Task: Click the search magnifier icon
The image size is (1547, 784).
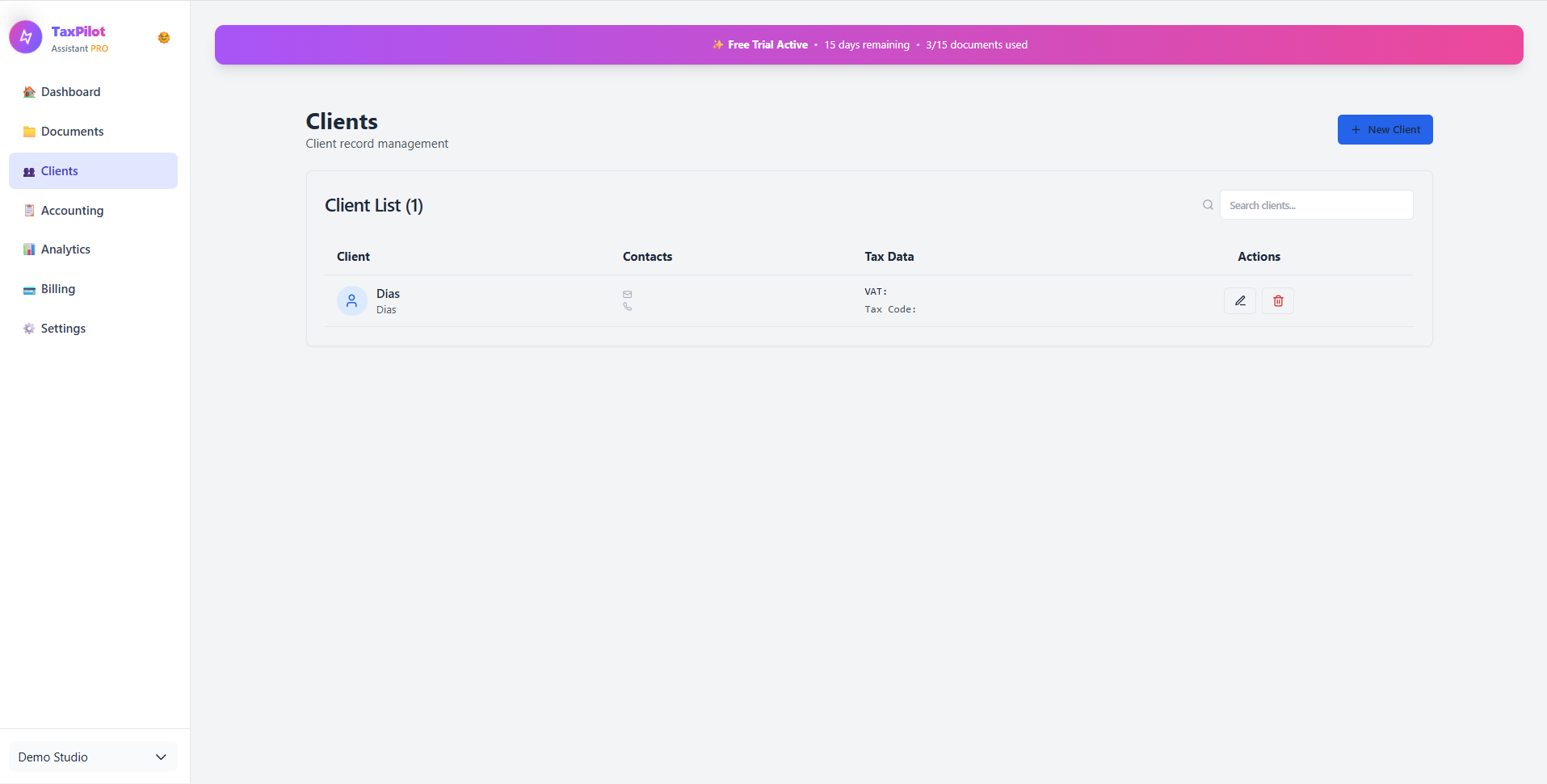Action: pos(1207,204)
